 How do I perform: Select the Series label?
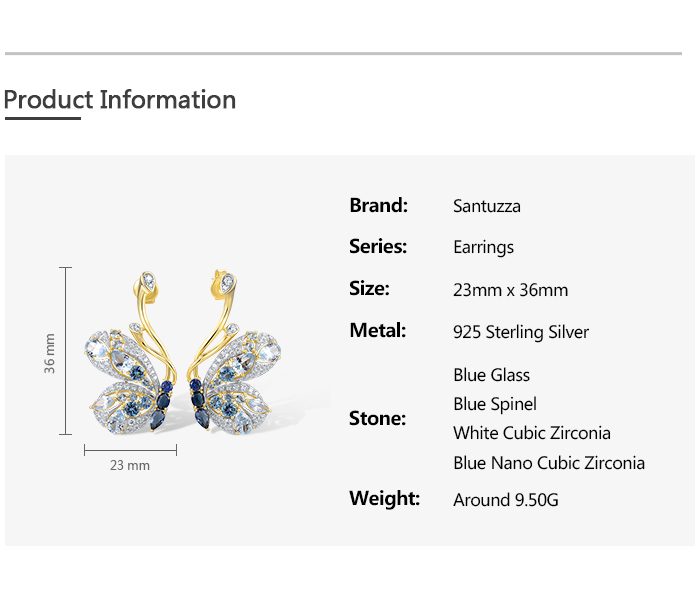(x=378, y=247)
